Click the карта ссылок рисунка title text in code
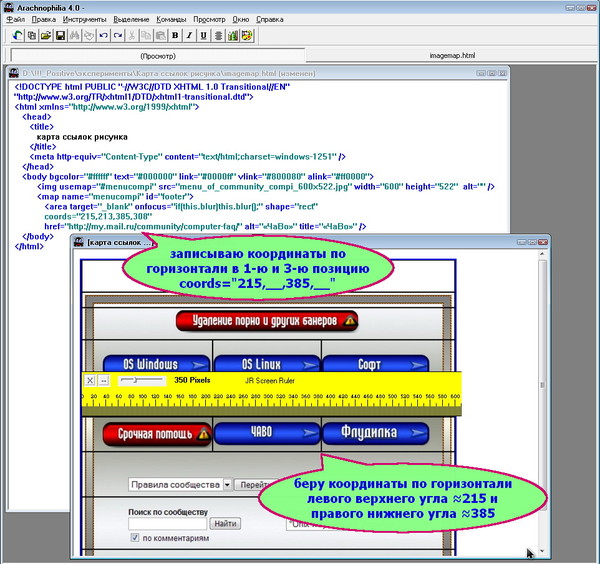 point(82,137)
